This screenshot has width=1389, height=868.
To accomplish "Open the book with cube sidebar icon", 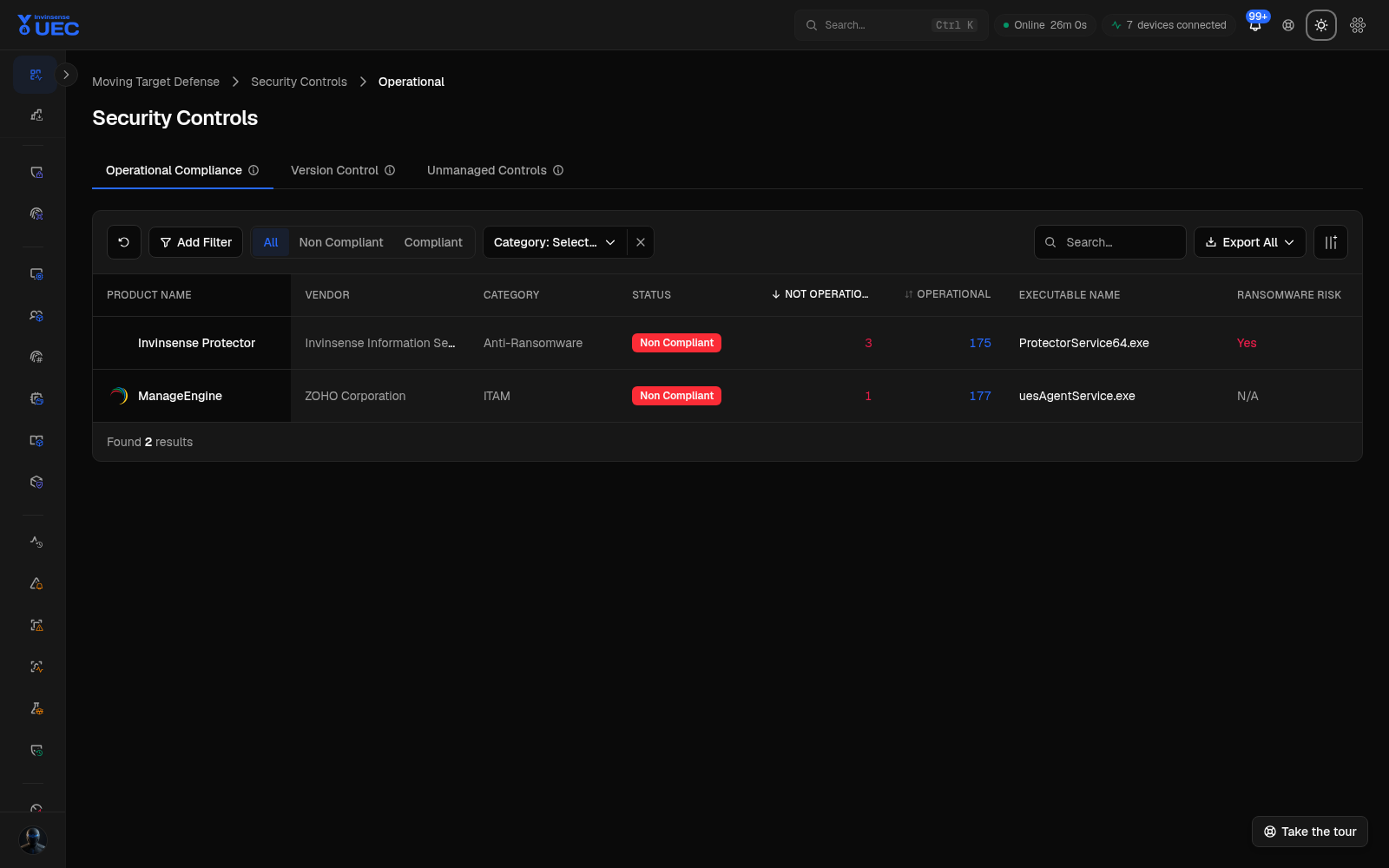I will [x=36, y=440].
